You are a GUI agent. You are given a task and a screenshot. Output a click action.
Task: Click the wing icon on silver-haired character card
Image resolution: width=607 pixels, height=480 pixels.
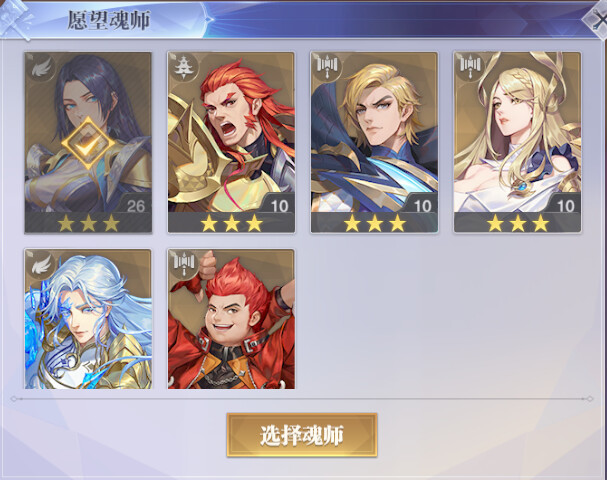tap(42, 264)
